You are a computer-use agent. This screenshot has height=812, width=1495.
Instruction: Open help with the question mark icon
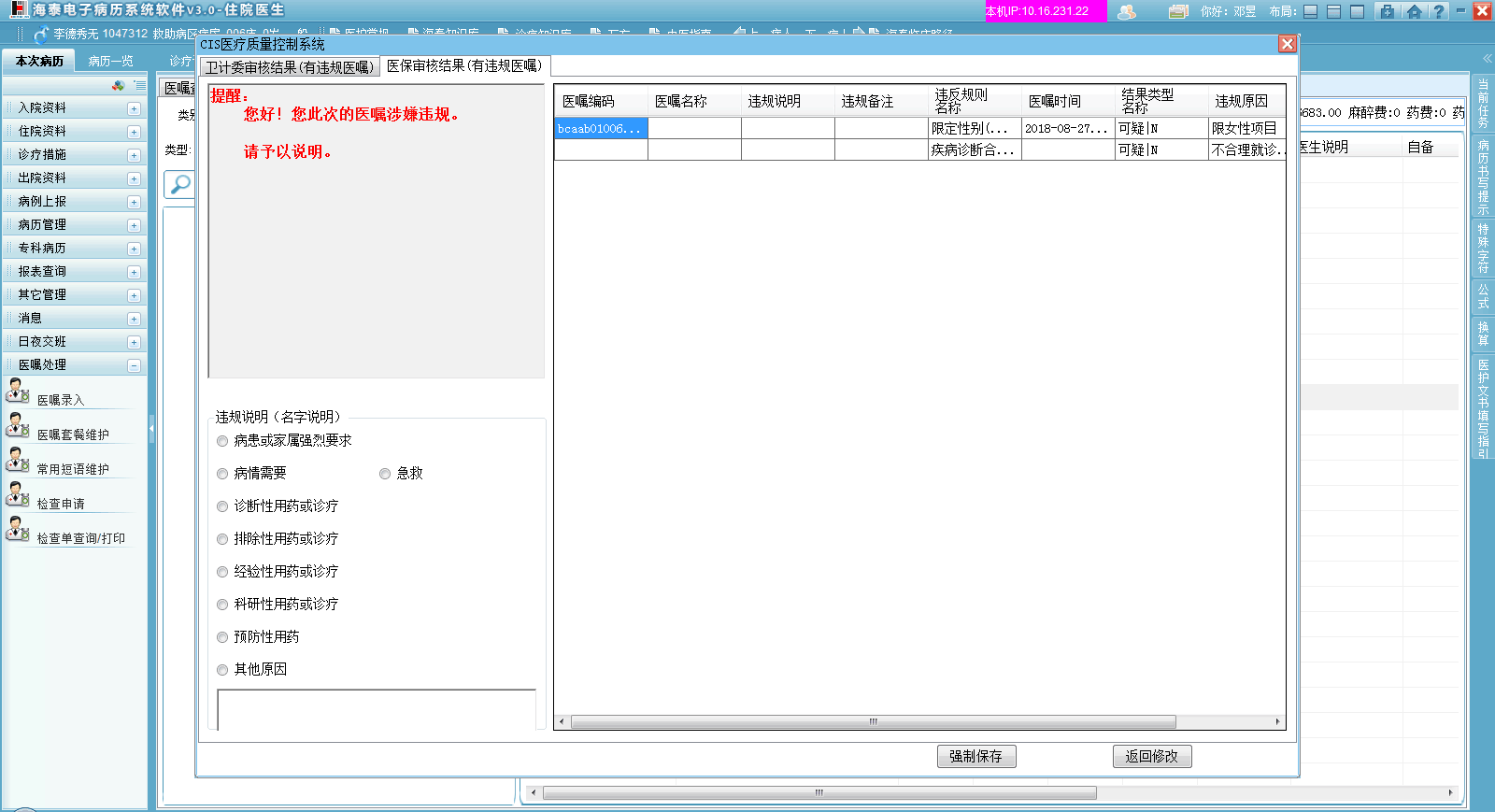[x=1439, y=11]
